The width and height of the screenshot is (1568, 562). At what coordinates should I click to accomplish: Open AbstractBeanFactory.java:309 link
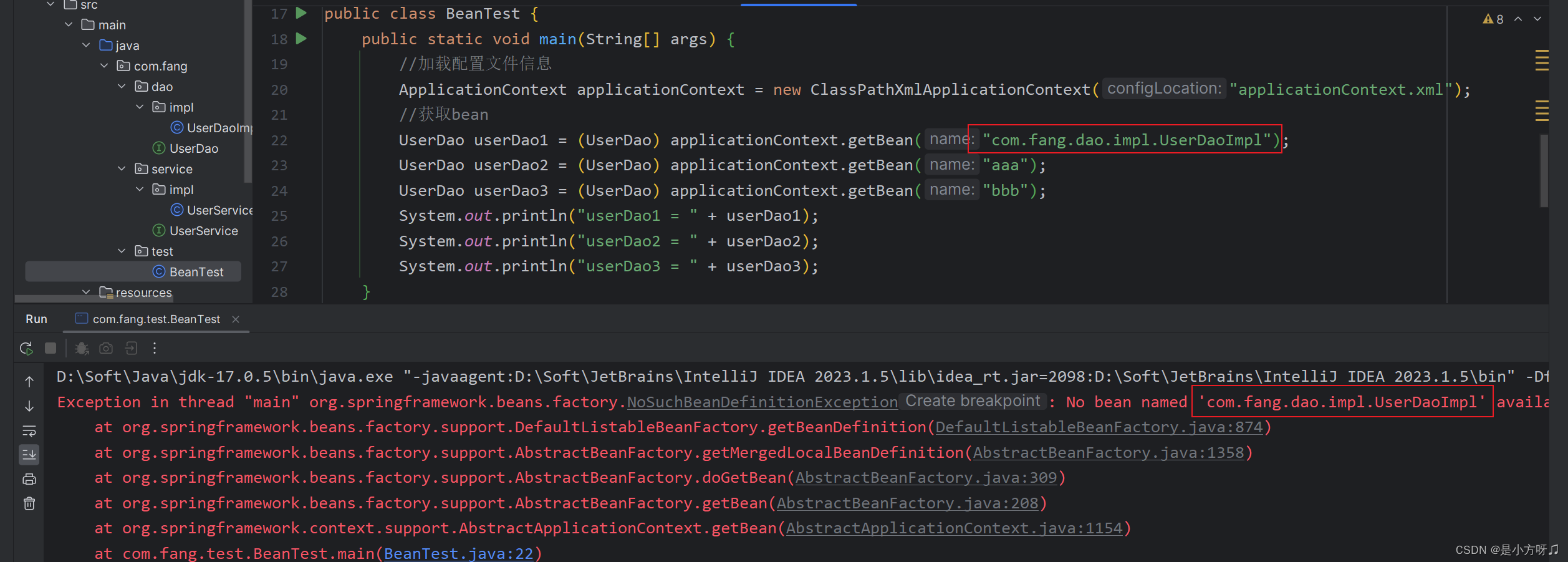tap(926, 478)
